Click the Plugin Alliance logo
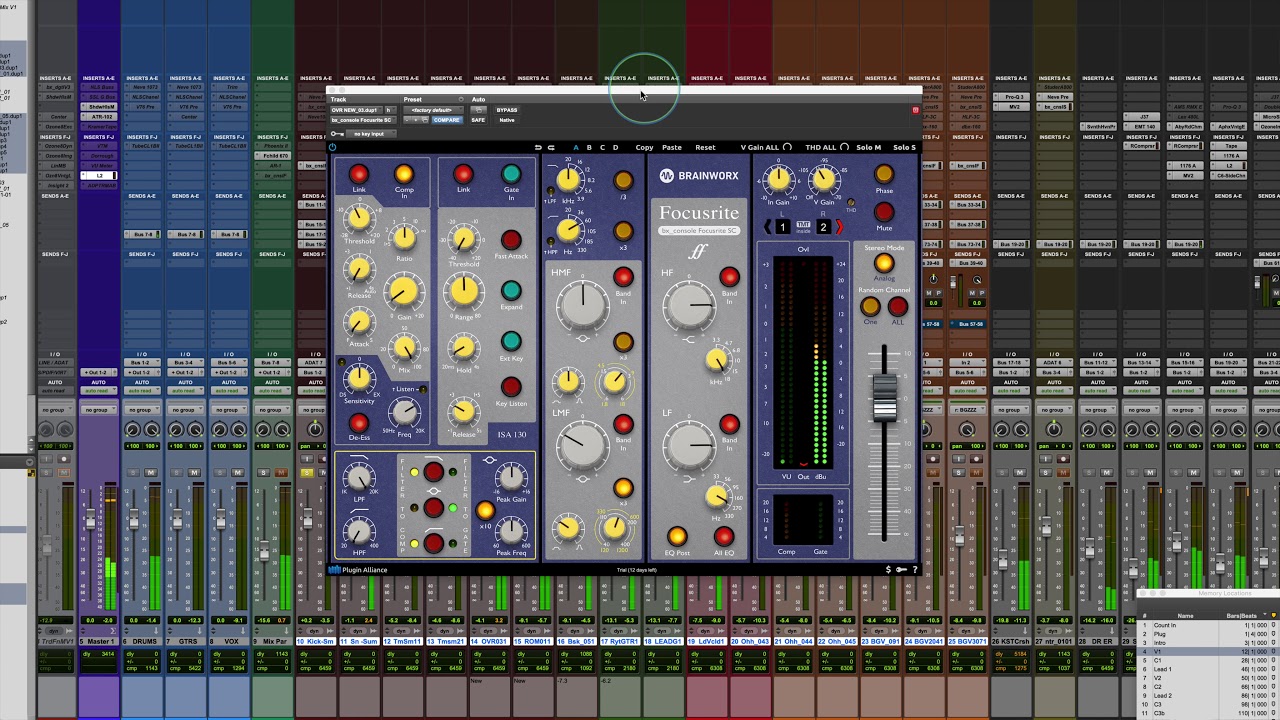Screen dimensions: 1280x720 (358, 570)
